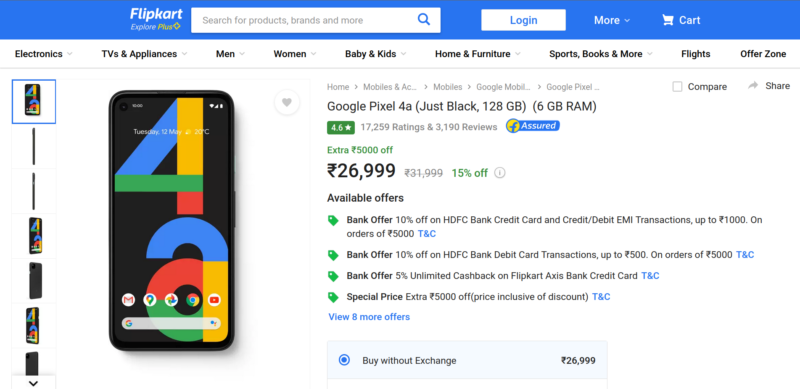The height and width of the screenshot is (389, 800).
Task: Open View 8 more offers link
Action: (x=369, y=317)
